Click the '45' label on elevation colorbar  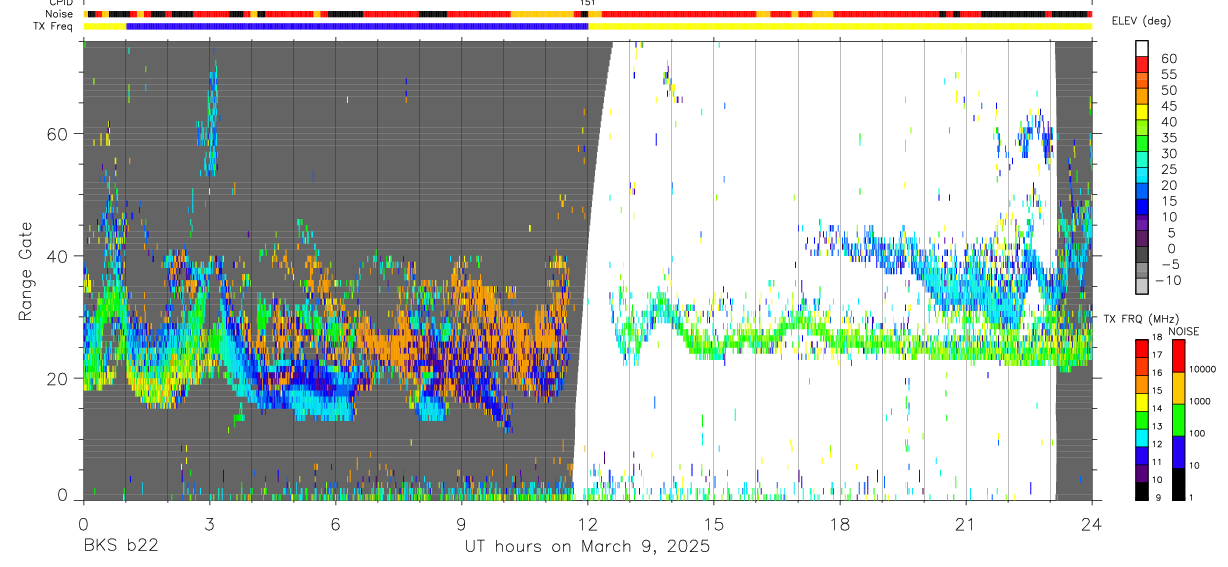pyautogui.click(x=1168, y=106)
